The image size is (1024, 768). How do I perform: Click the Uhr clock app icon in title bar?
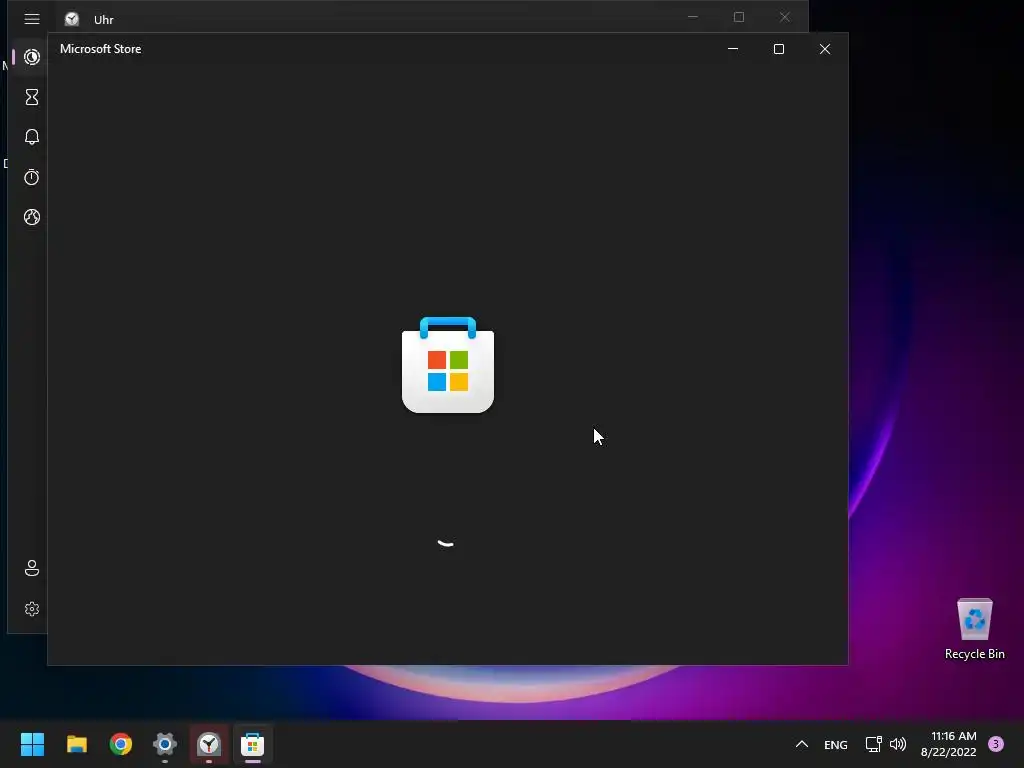click(x=72, y=19)
